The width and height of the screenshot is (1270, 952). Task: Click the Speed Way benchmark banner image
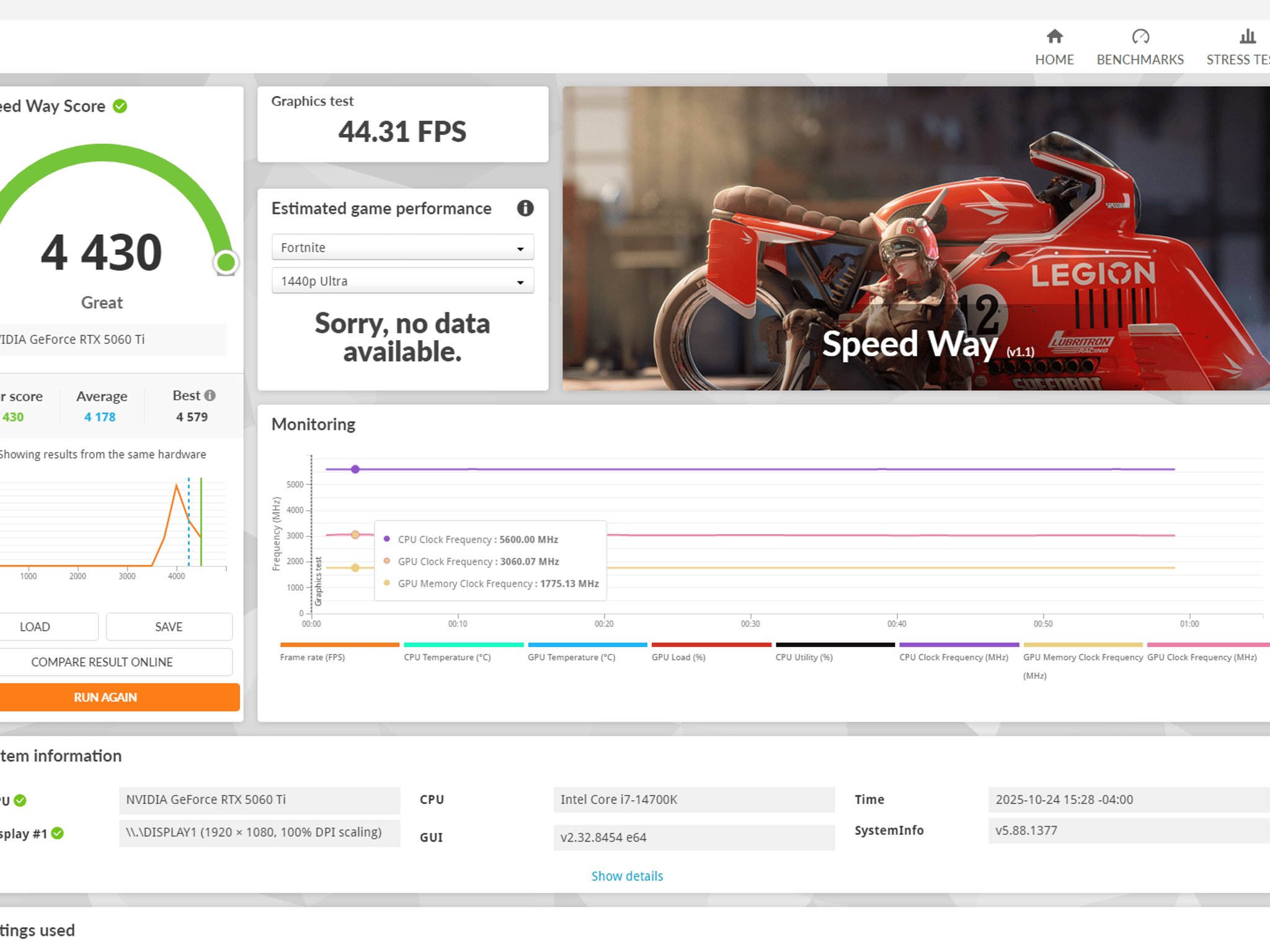pos(916,239)
